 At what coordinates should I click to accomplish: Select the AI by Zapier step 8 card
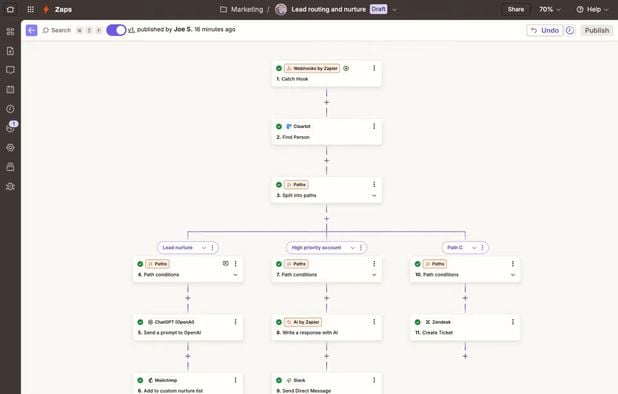click(x=326, y=327)
